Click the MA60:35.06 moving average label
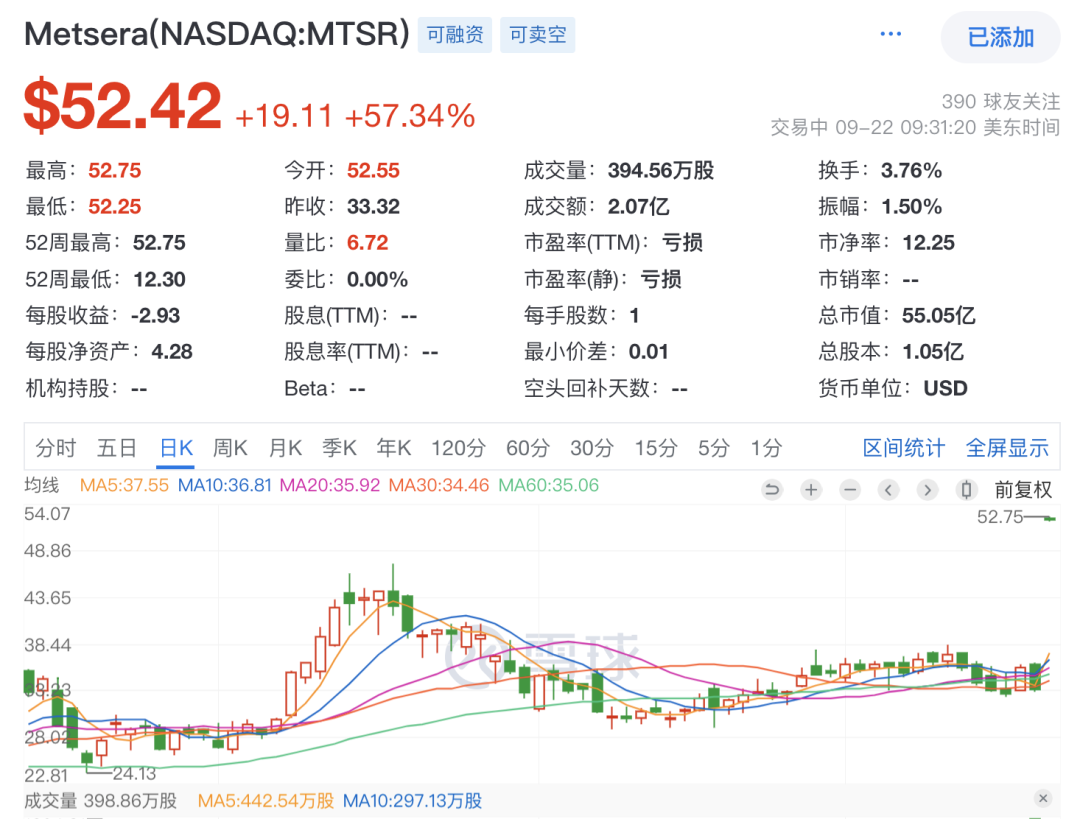Screen dimensions: 1080x819 (x=548, y=485)
